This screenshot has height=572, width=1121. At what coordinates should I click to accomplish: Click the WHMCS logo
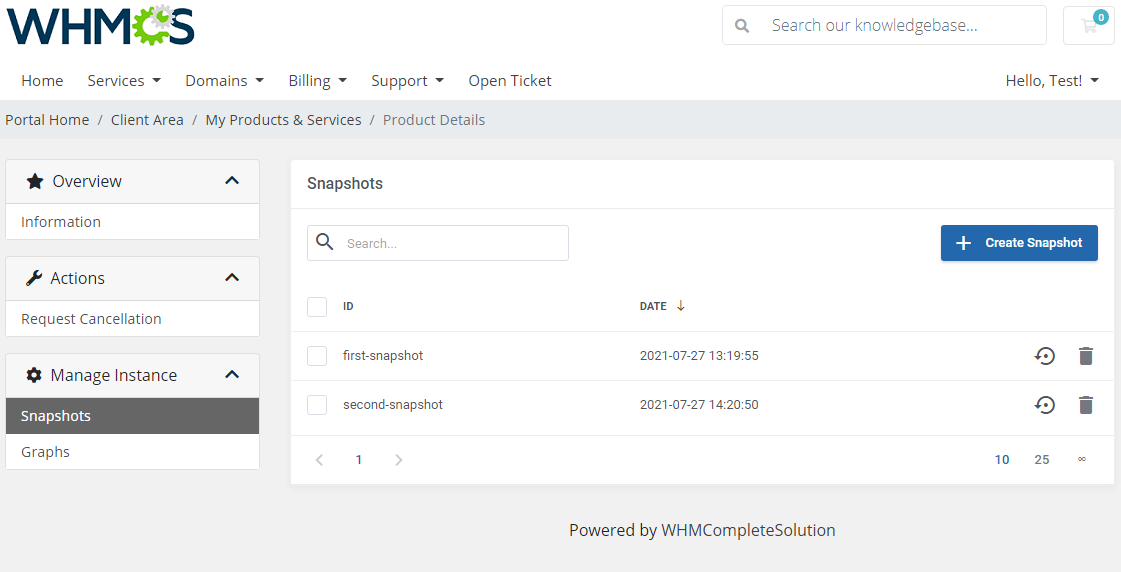pos(101,26)
